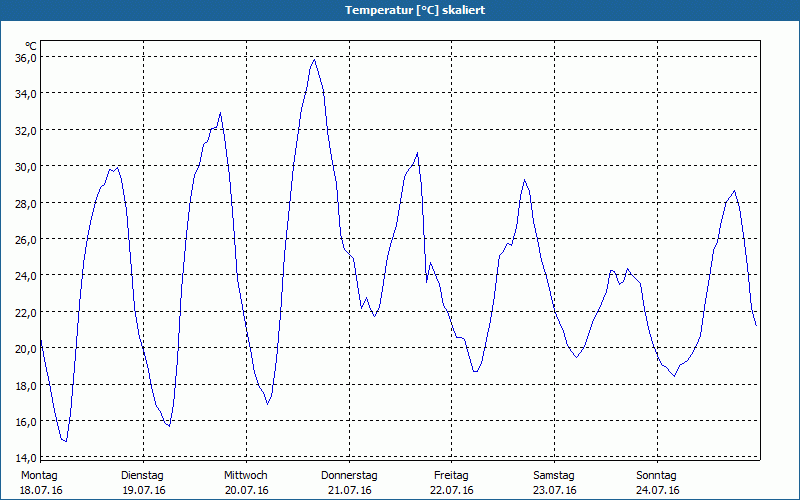Click the date 21.07.16
The height and width of the screenshot is (500, 800).
click(x=350, y=490)
